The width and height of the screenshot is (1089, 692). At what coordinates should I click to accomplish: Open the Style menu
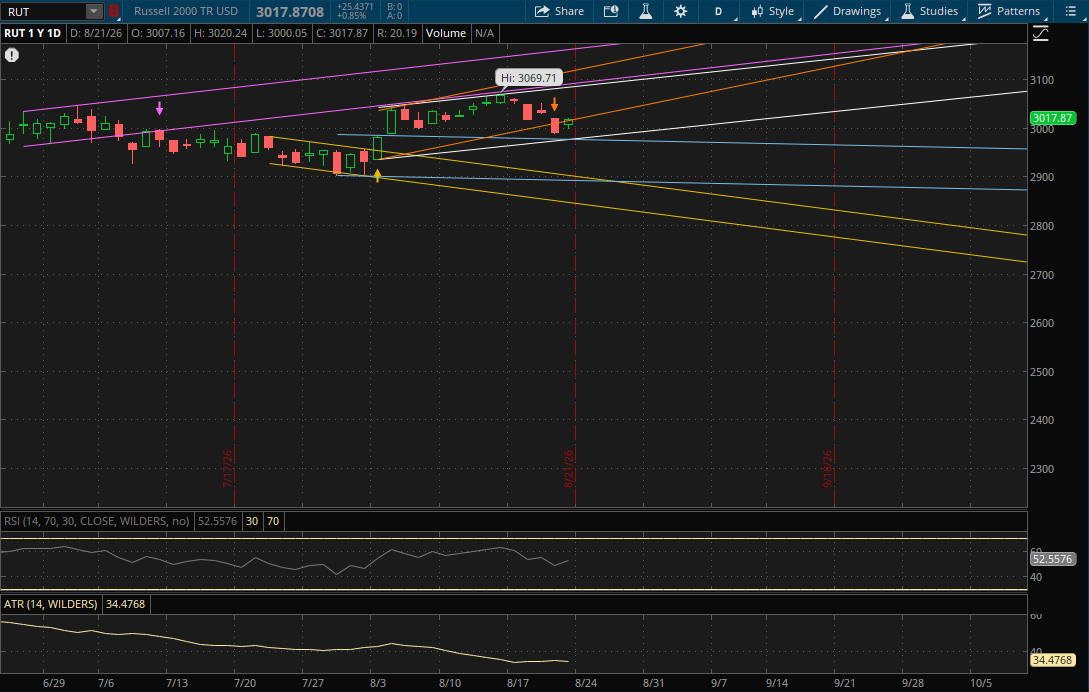coord(773,11)
